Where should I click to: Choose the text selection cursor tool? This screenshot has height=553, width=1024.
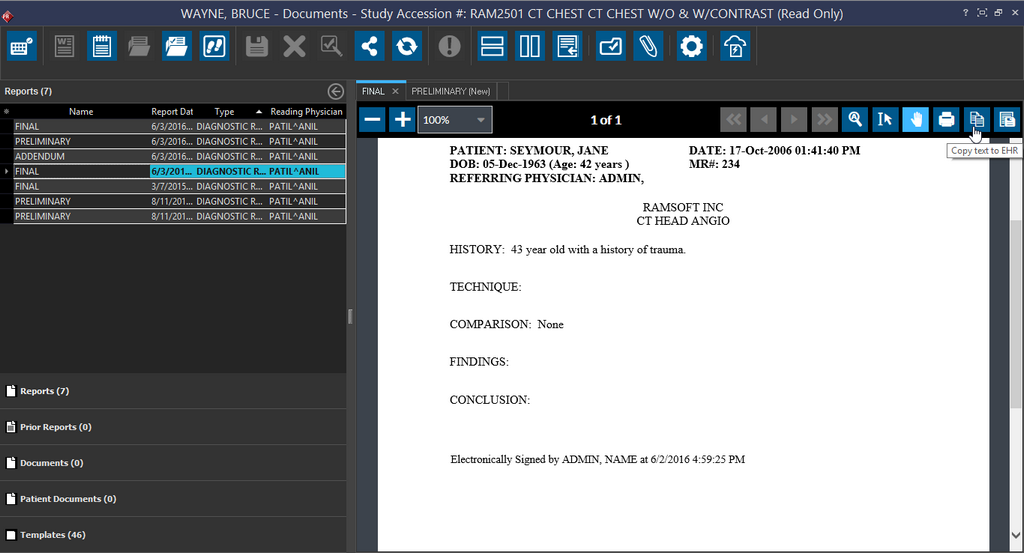coord(885,120)
